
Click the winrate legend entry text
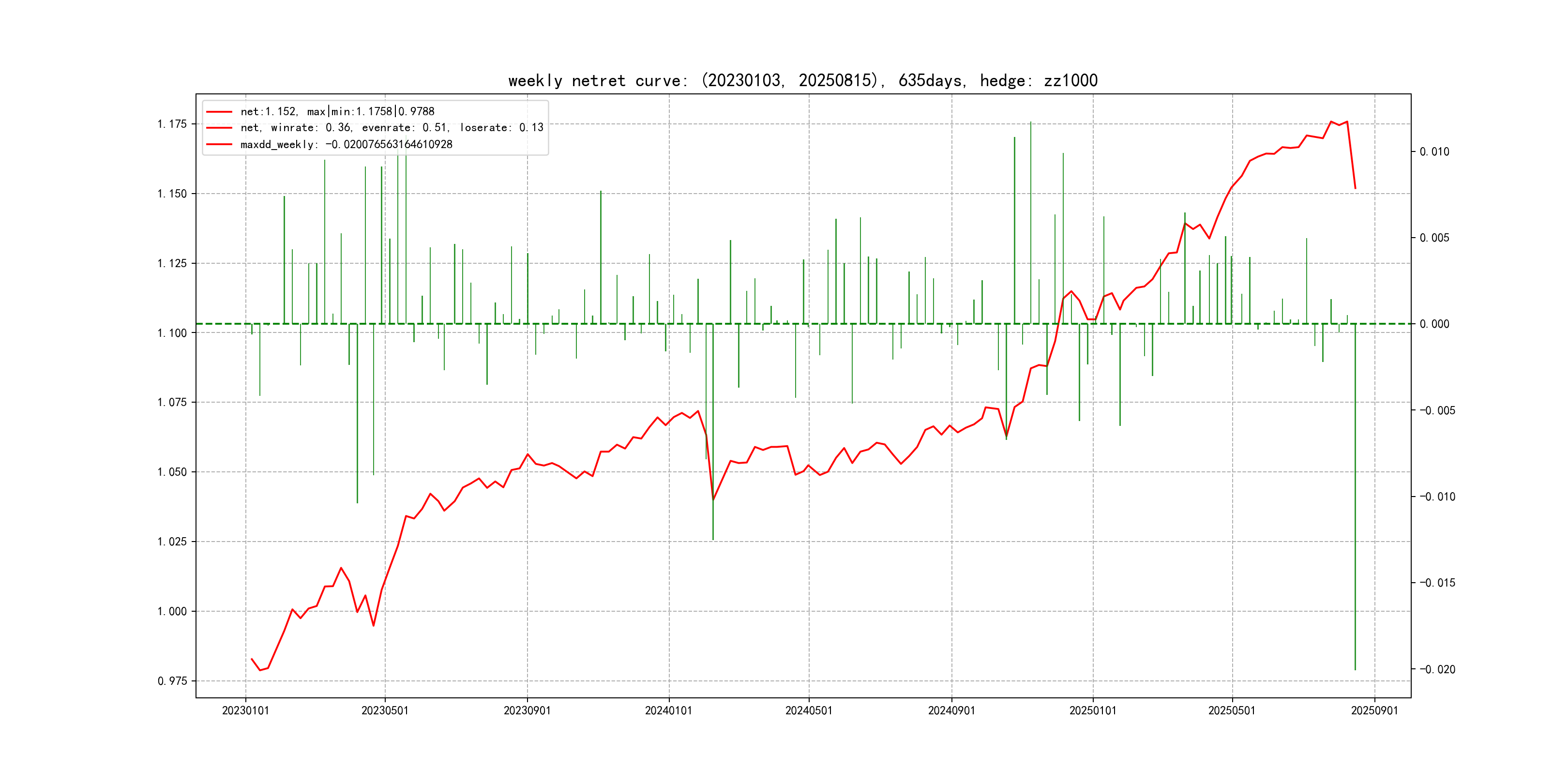pos(392,128)
